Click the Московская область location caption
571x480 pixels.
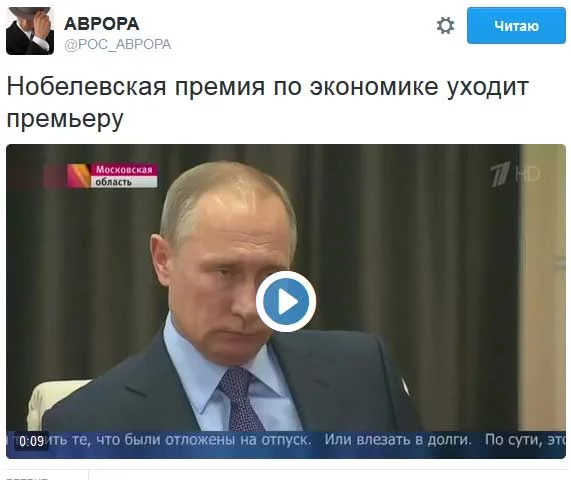click(124, 176)
